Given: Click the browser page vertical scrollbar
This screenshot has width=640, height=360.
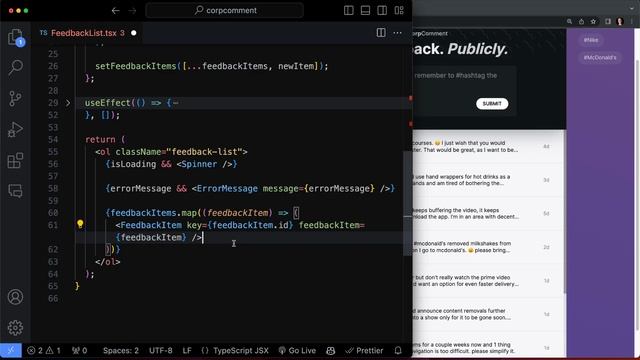Looking at the screenshot, I should point(637,195).
